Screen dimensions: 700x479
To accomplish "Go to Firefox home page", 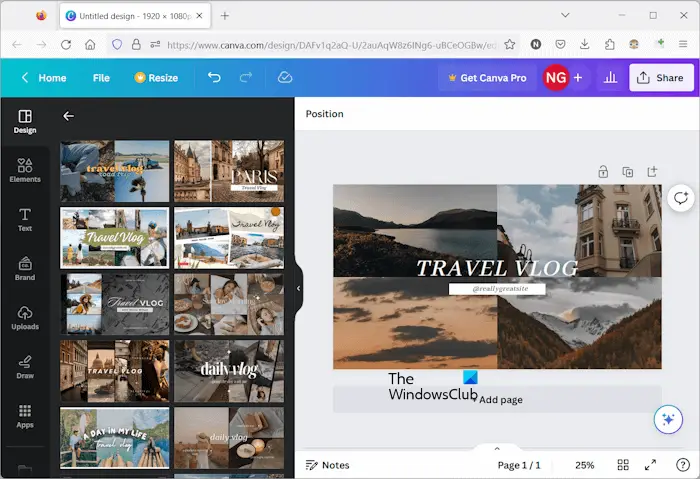I will point(90,45).
